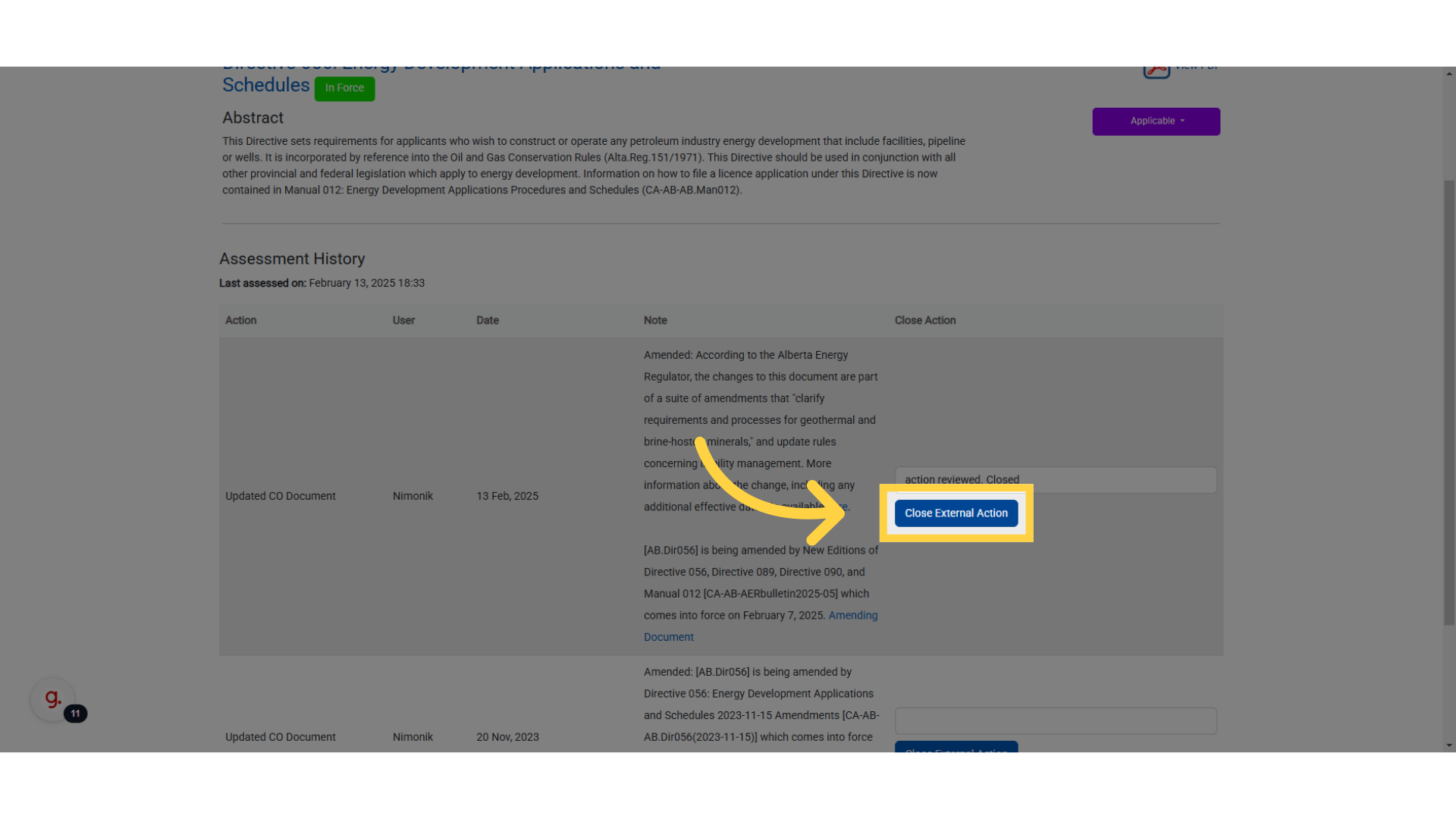Click the Note column header
The width and height of the screenshot is (1456, 819).
655,321
